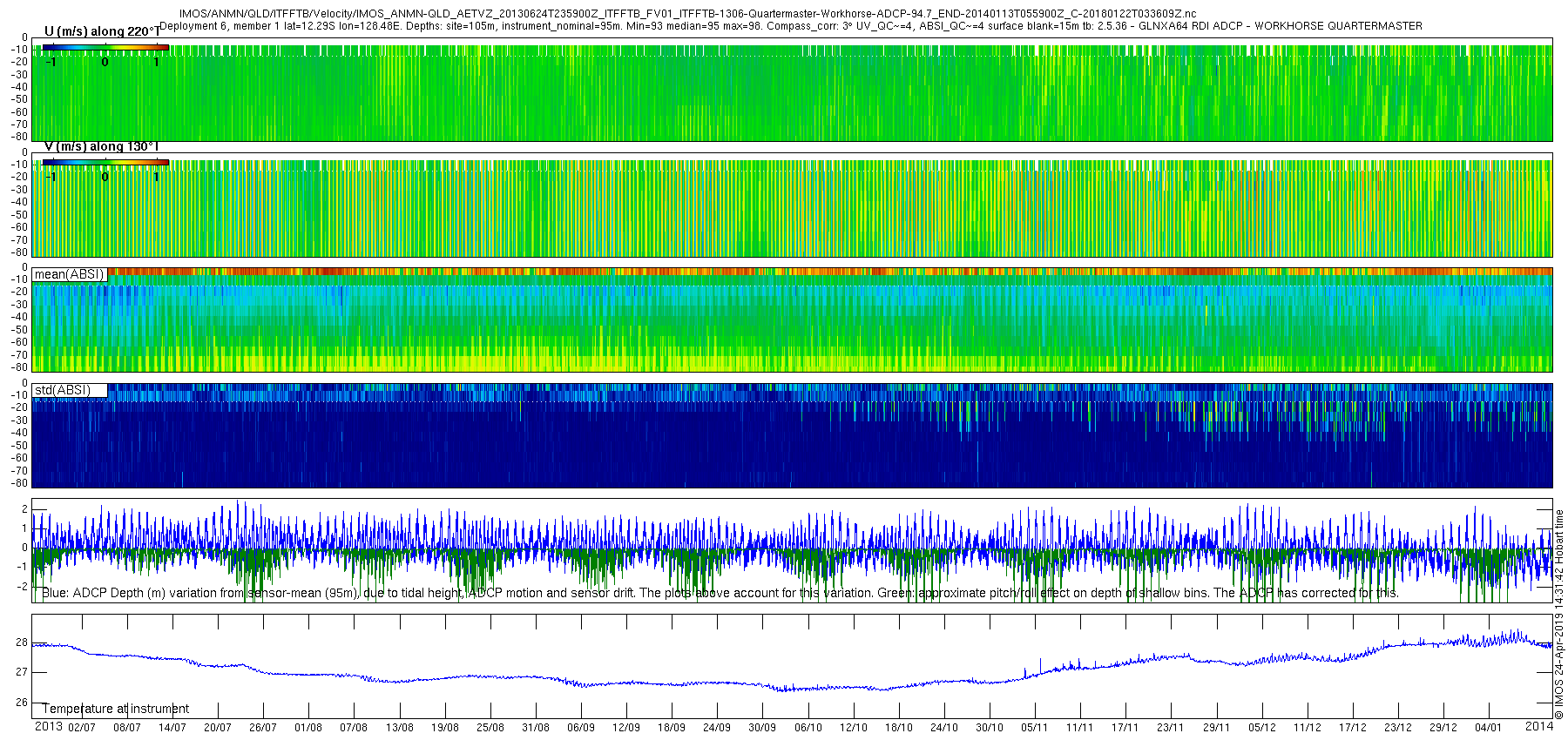Click the '06/09' date tick label
Viewport: 1568px width, 740px height.
(581, 728)
